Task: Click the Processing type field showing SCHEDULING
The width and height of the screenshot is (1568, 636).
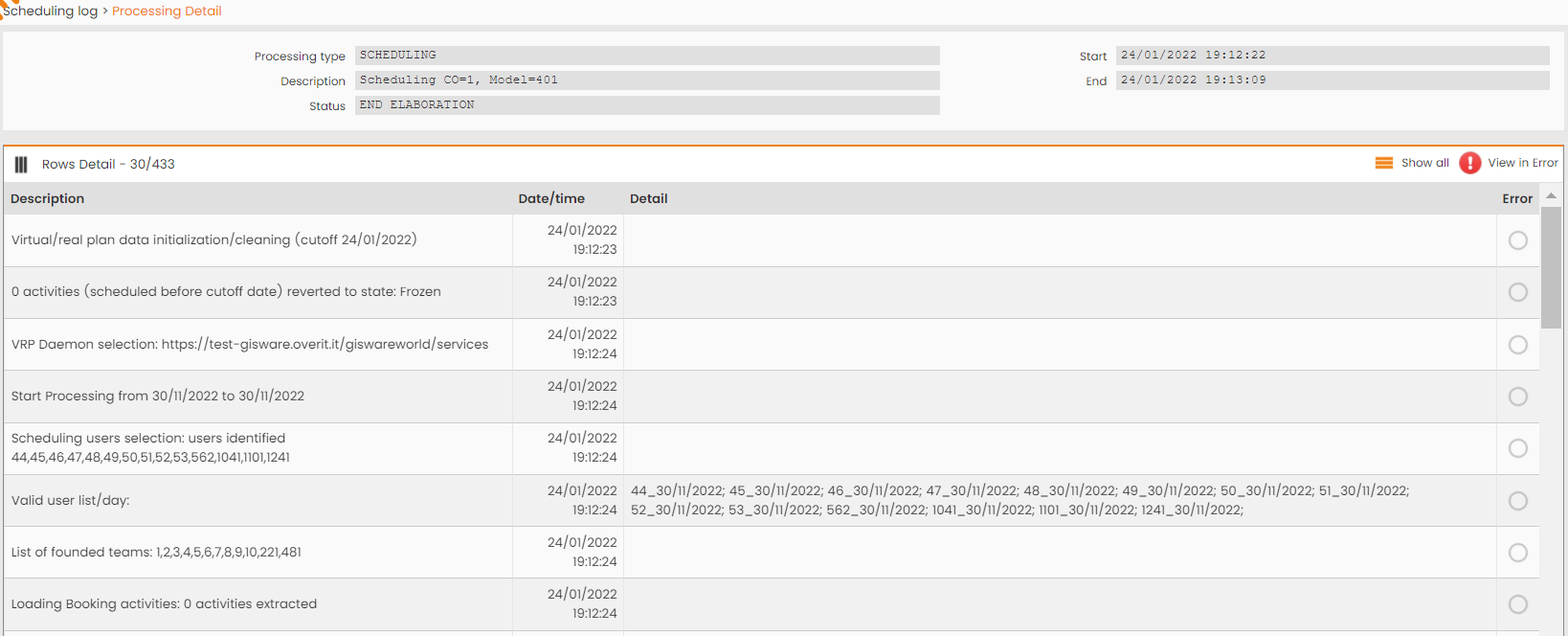Action: click(x=647, y=56)
